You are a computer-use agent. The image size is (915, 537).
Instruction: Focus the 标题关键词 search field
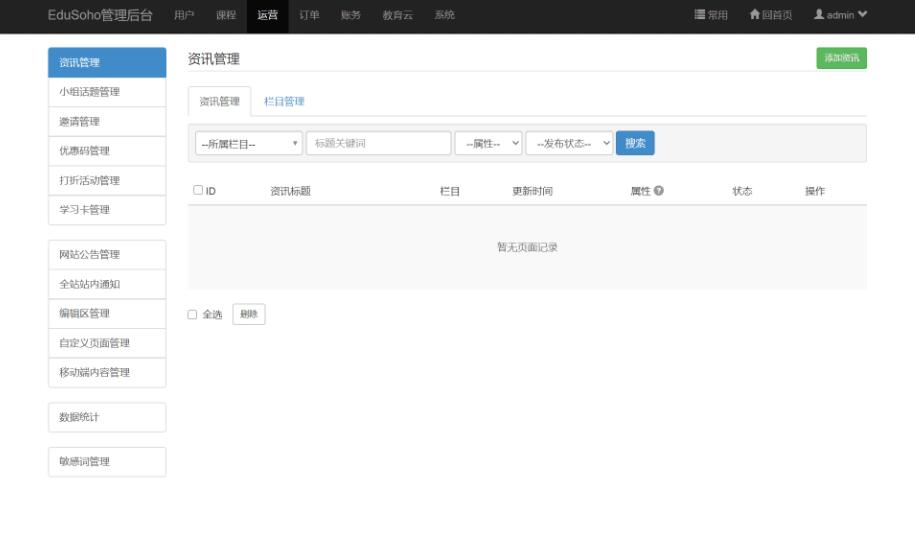378,144
